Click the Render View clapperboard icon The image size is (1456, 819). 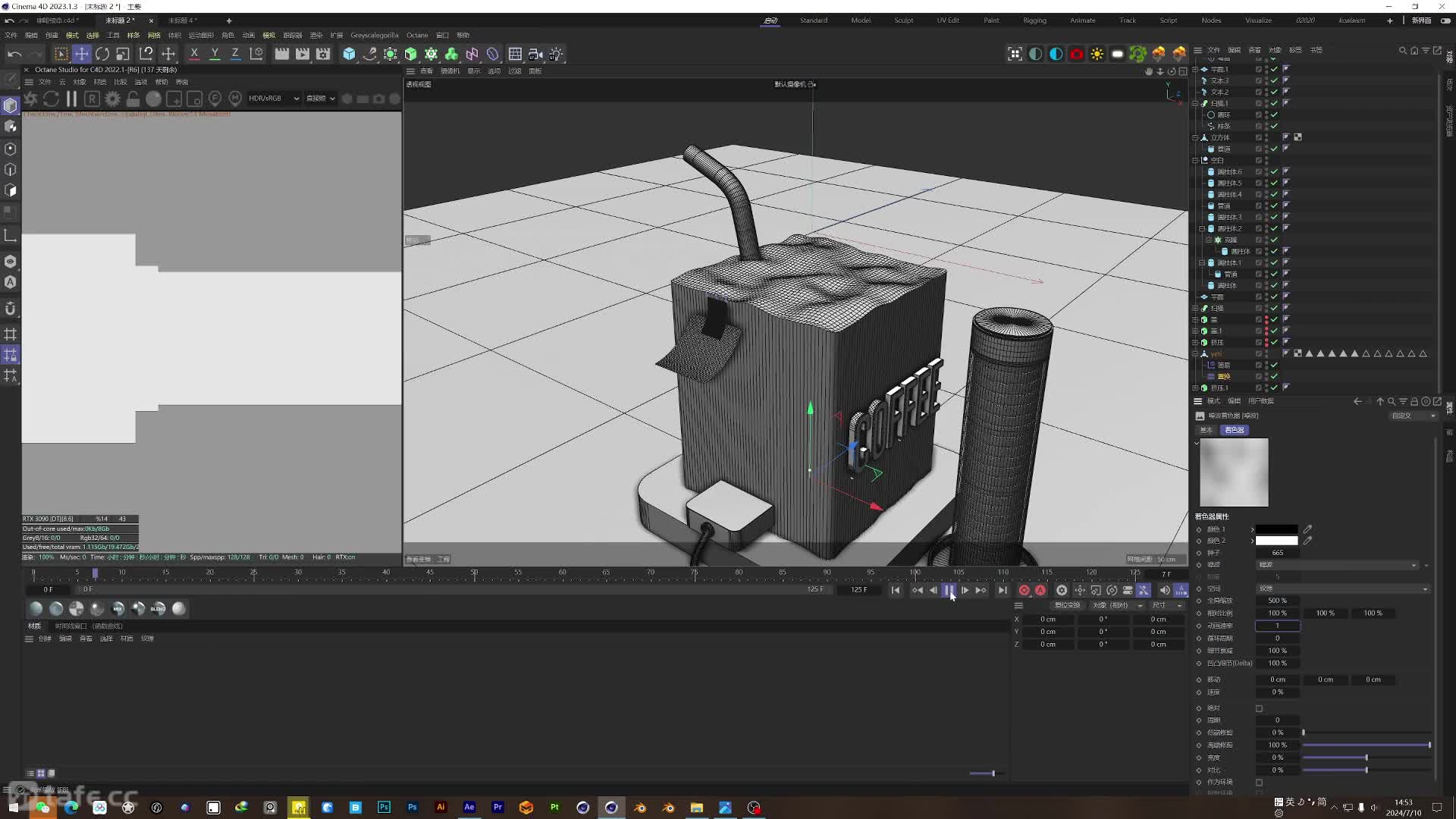coord(281,54)
